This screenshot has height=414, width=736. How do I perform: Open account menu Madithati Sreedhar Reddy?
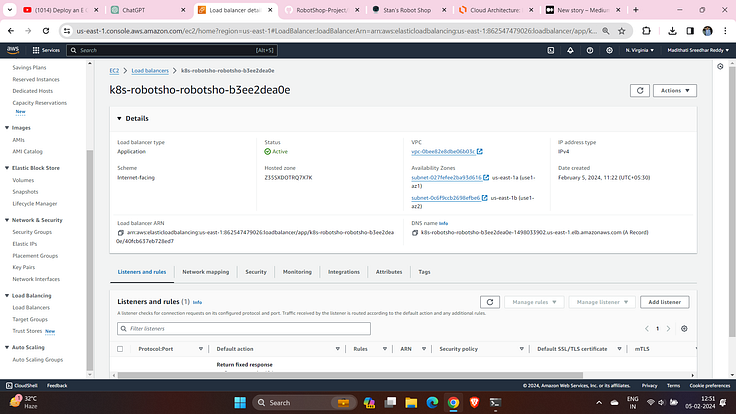click(x=698, y=50)
